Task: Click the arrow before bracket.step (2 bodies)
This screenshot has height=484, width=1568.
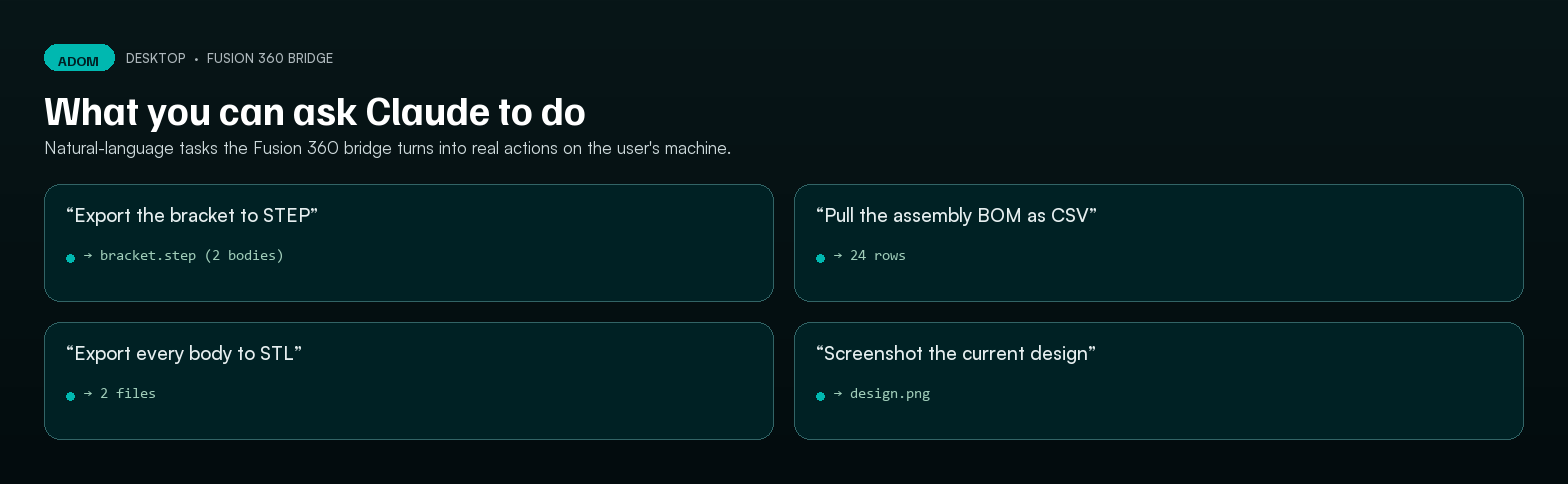Action: click(x=88, y=255)
